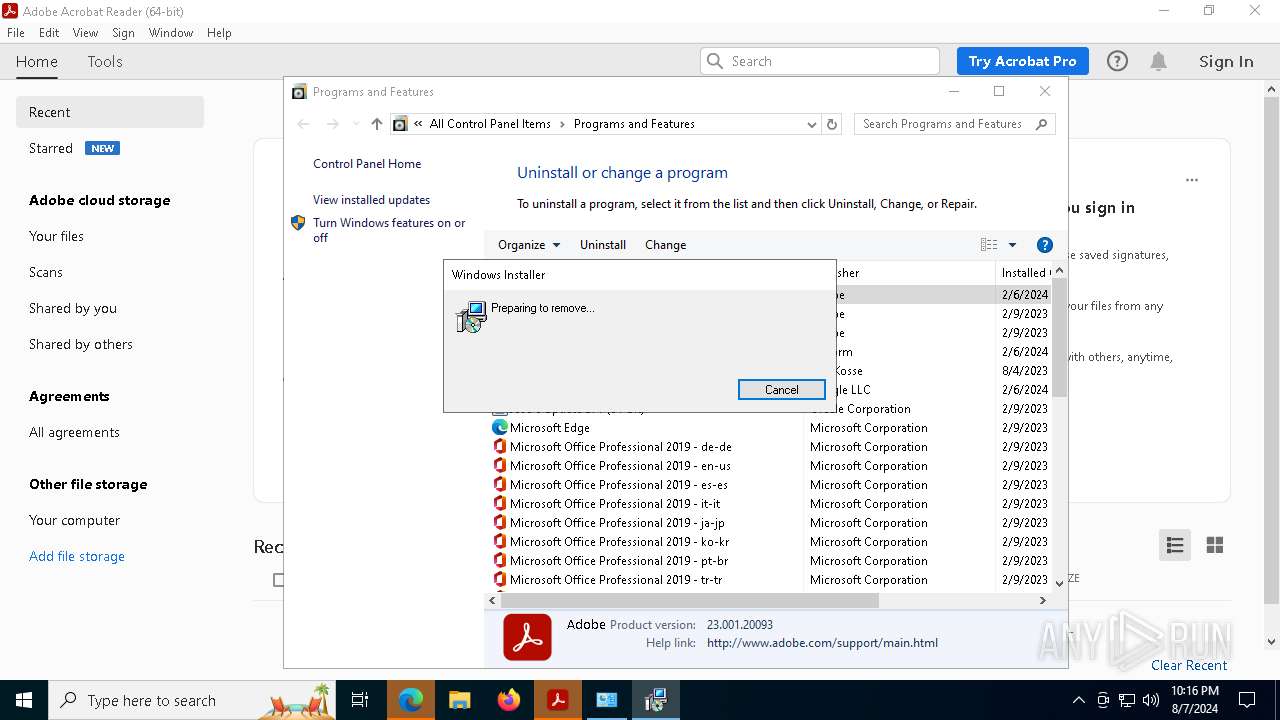This screenshot has height=720, width=1280.
Task: Click the Acrobat search magnifier icon
Action: point(715,61)
